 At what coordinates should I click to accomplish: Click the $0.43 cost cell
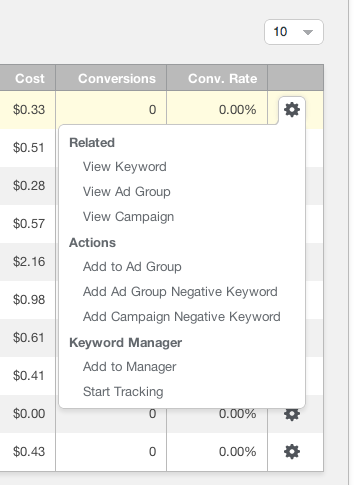[29, 452]
